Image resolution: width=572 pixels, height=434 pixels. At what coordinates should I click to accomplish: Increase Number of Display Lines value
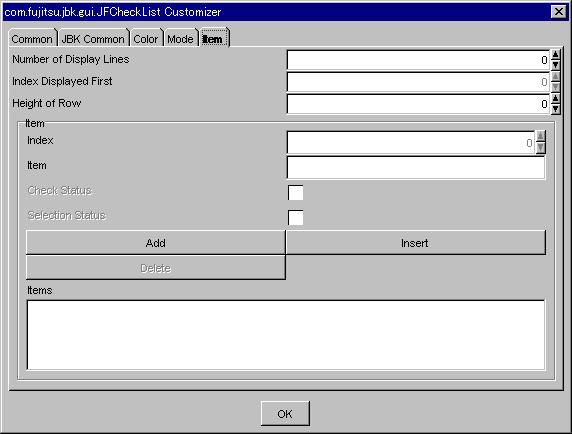click(x=555, y=55)
